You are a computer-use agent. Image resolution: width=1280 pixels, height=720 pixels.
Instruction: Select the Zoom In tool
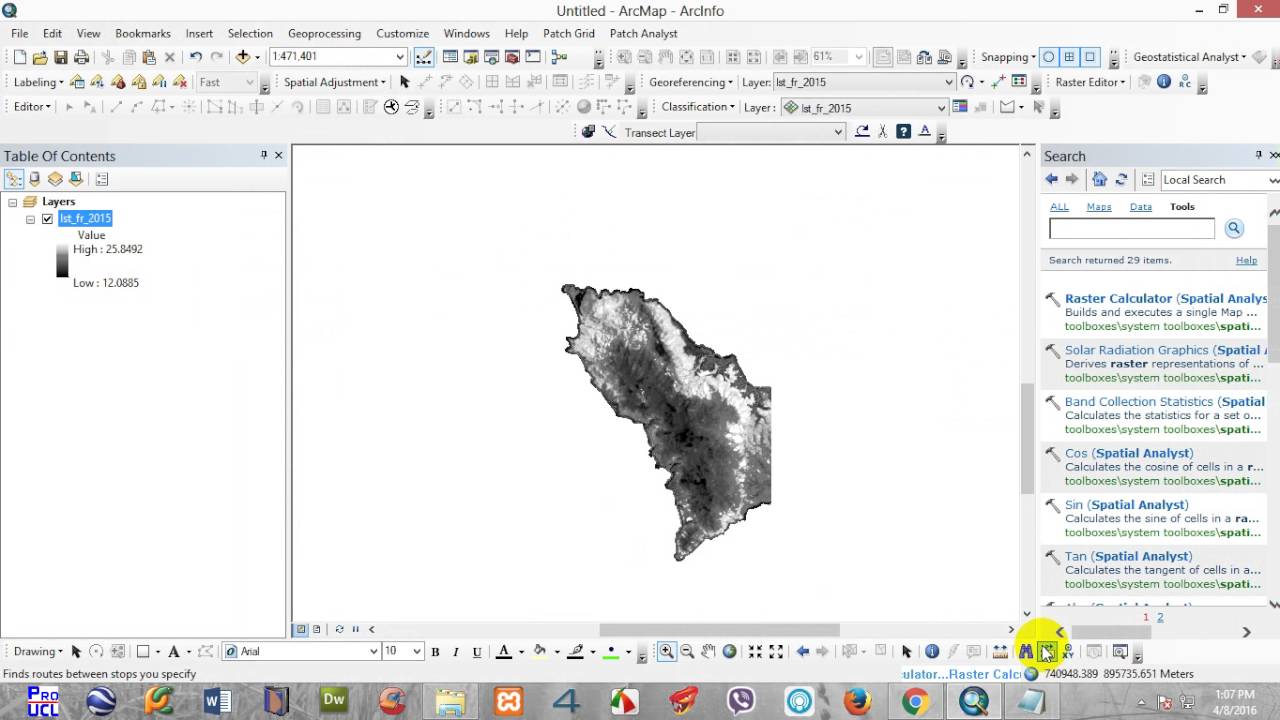click(666, 651)
